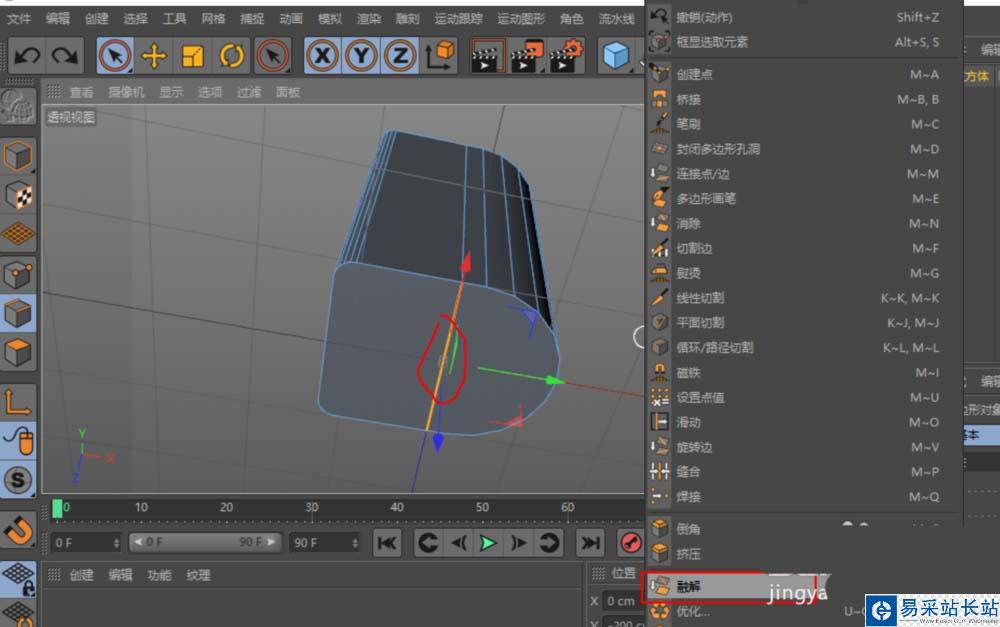Screen dimensions: 1000x627
Task: Switch to Points mode
Action: (18, 275)
